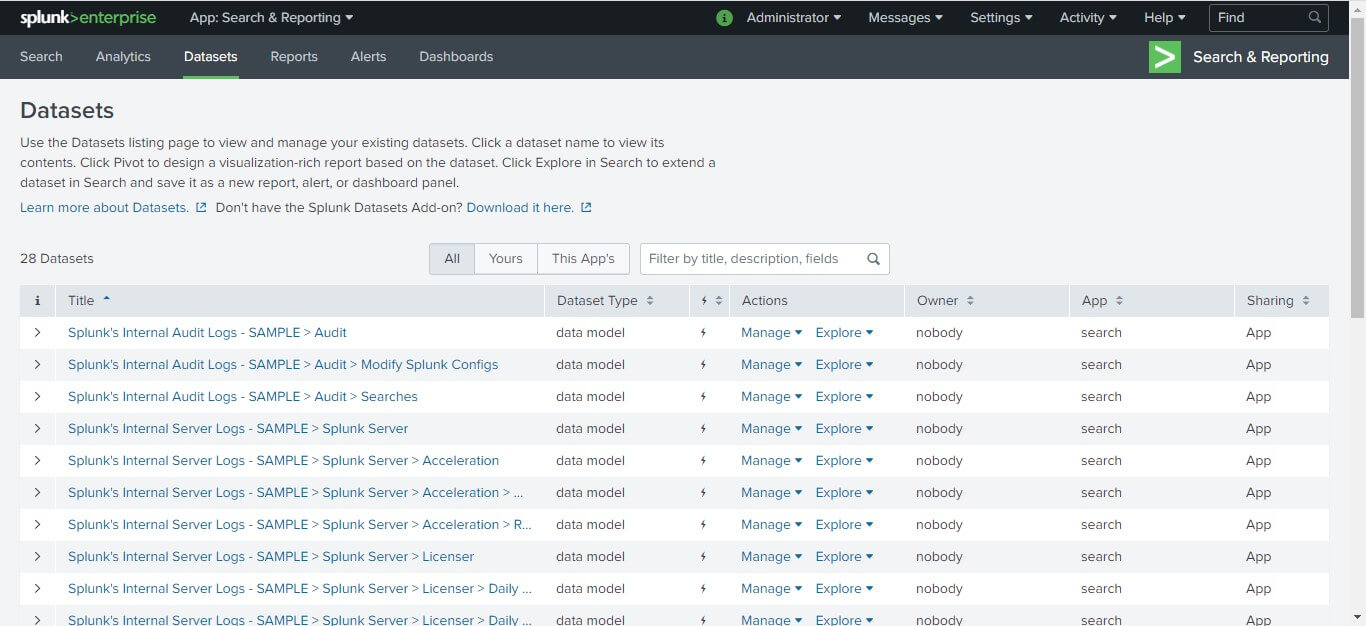Click the search icon in filter field
The height and width of the screenshot is (626, 1366).
pyautogui.click(x=873, y=259)
